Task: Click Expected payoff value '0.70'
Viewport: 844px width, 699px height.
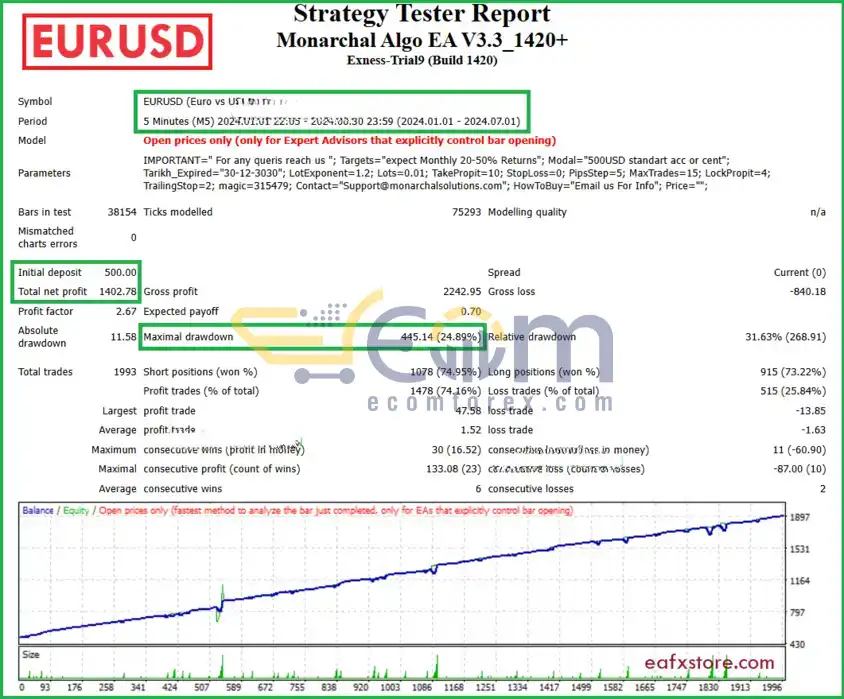Action: [x=471, y=312]
